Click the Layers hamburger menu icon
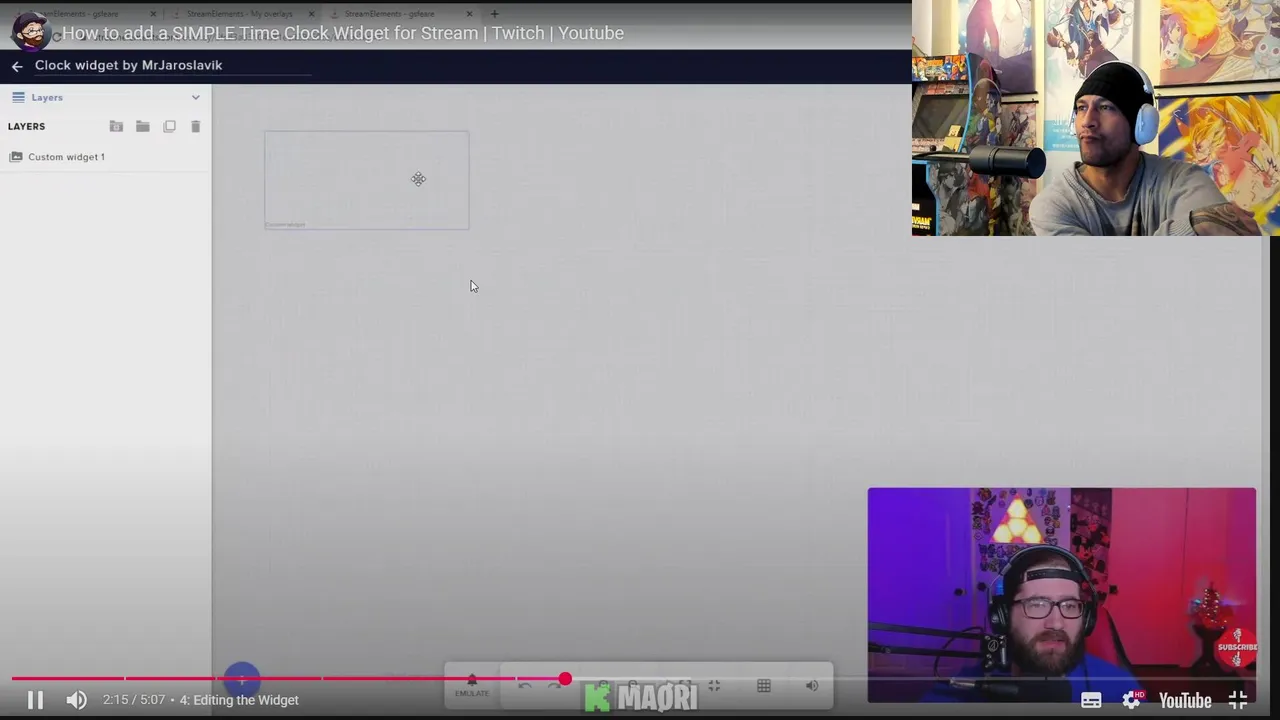The height and width of the screenshot is (720, 1280). 18,97
